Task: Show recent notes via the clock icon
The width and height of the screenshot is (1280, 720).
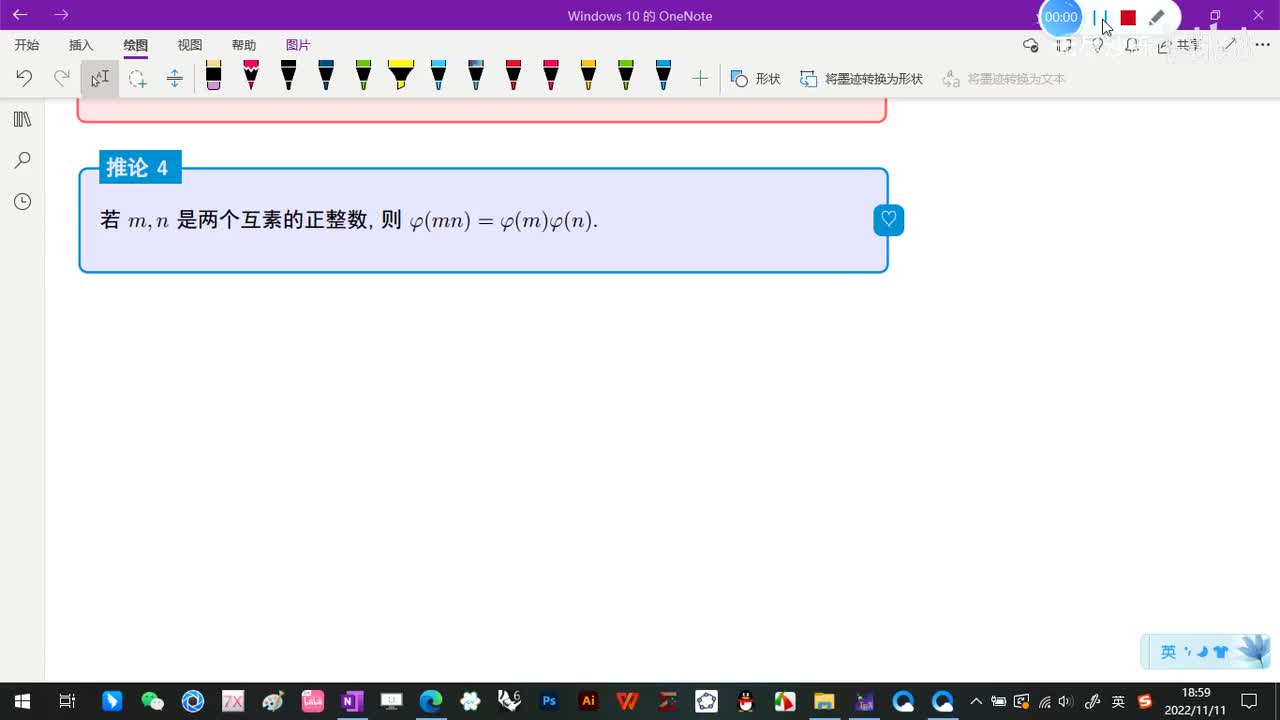Action: (x=22, y=202)
